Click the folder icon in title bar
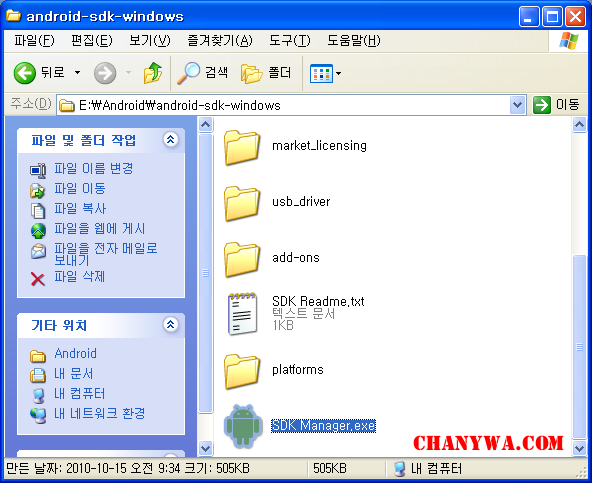The width and height of the screenshot is (592, 483). click(14, 15)
